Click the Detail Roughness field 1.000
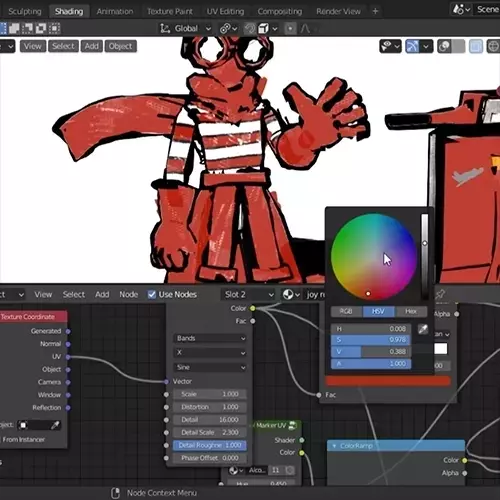500x500 pixels. coord(210,445)
